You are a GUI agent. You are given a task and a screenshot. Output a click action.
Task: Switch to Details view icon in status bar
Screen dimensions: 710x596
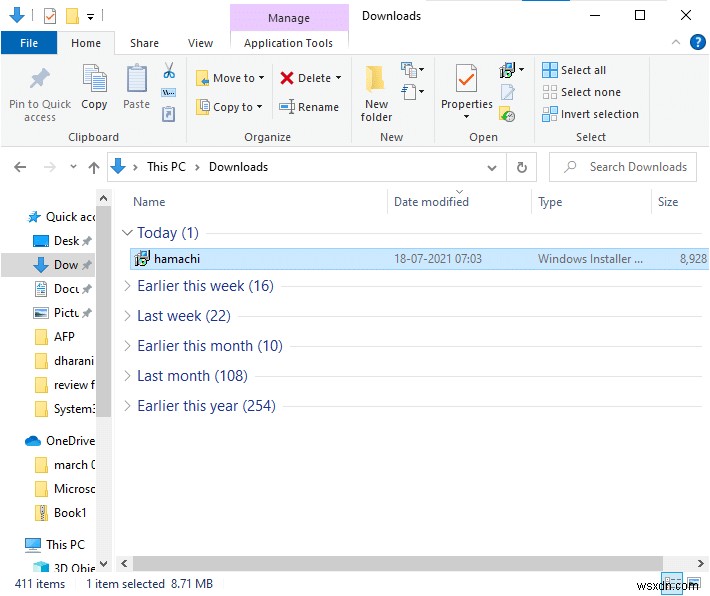pyautogui.click(x=672, y=582)
